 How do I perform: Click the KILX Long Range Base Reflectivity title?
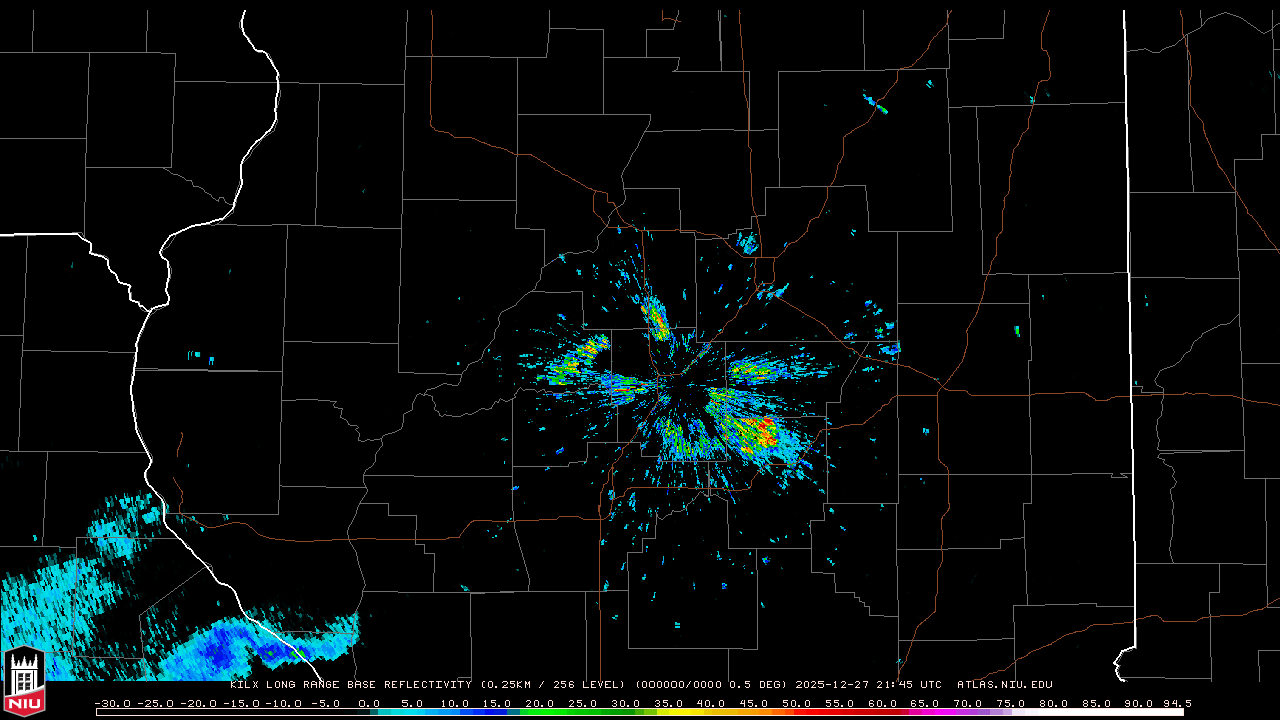351,685
